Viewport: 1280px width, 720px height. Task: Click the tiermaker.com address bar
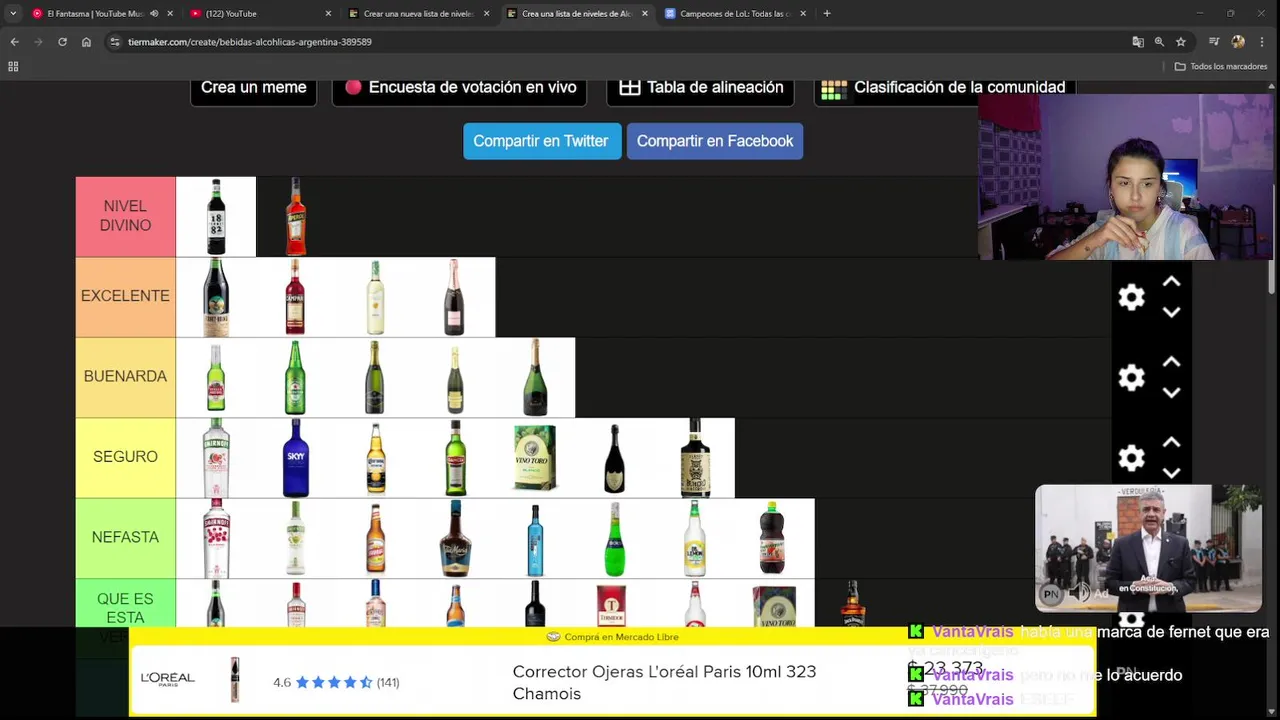click(x=620, y=42)
